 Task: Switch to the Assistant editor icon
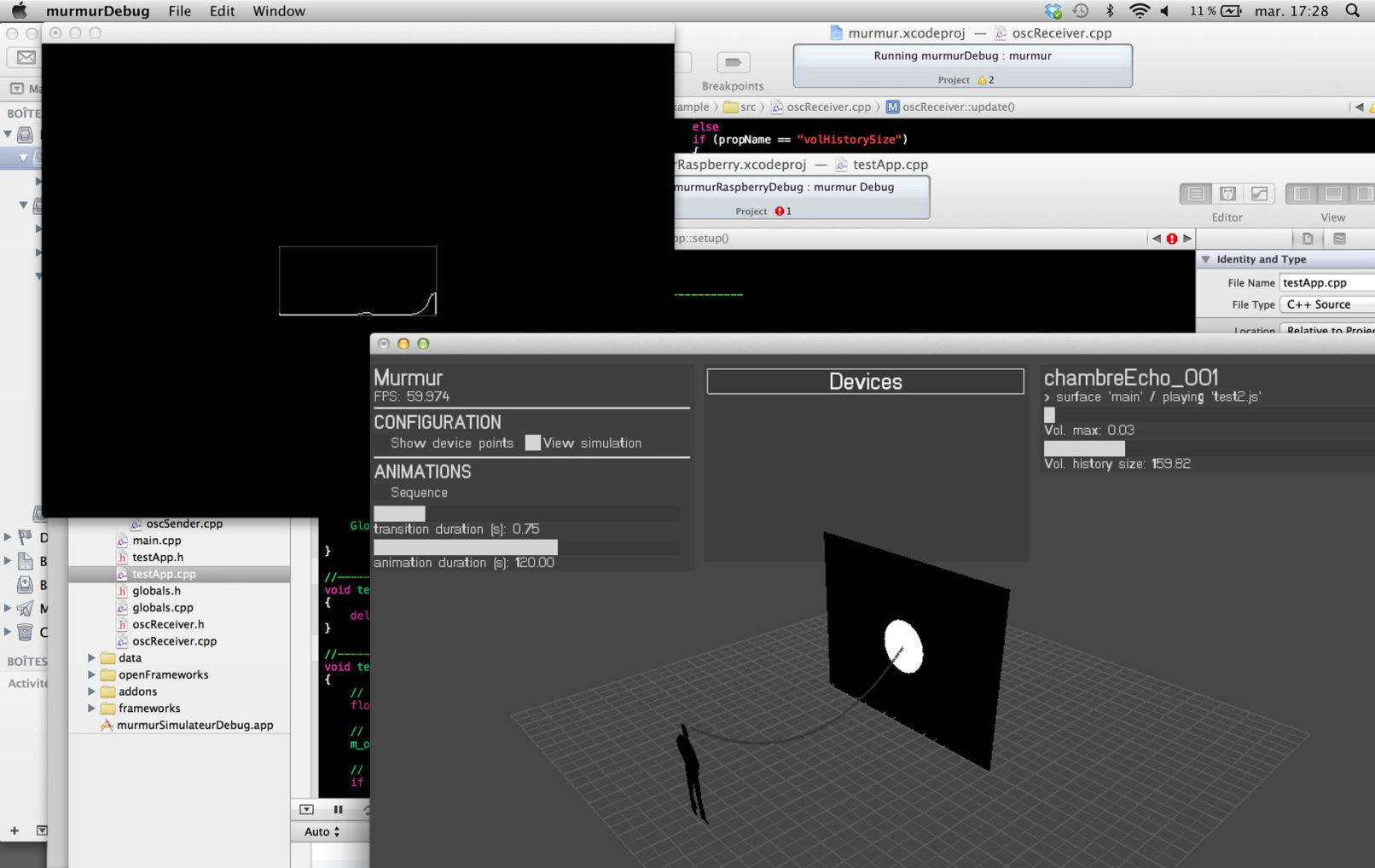click(x=1227, y=194)
